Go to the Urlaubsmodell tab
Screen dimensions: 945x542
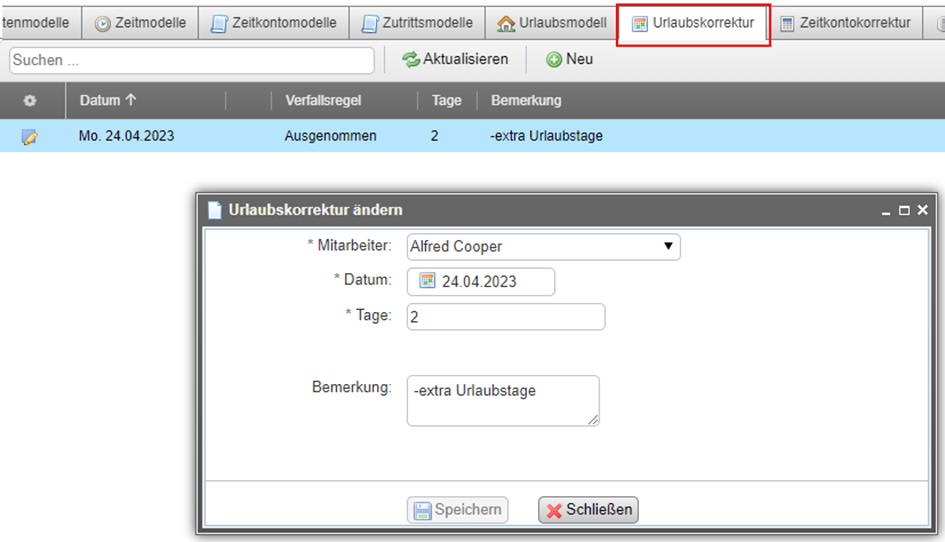[x=551, y=23]
